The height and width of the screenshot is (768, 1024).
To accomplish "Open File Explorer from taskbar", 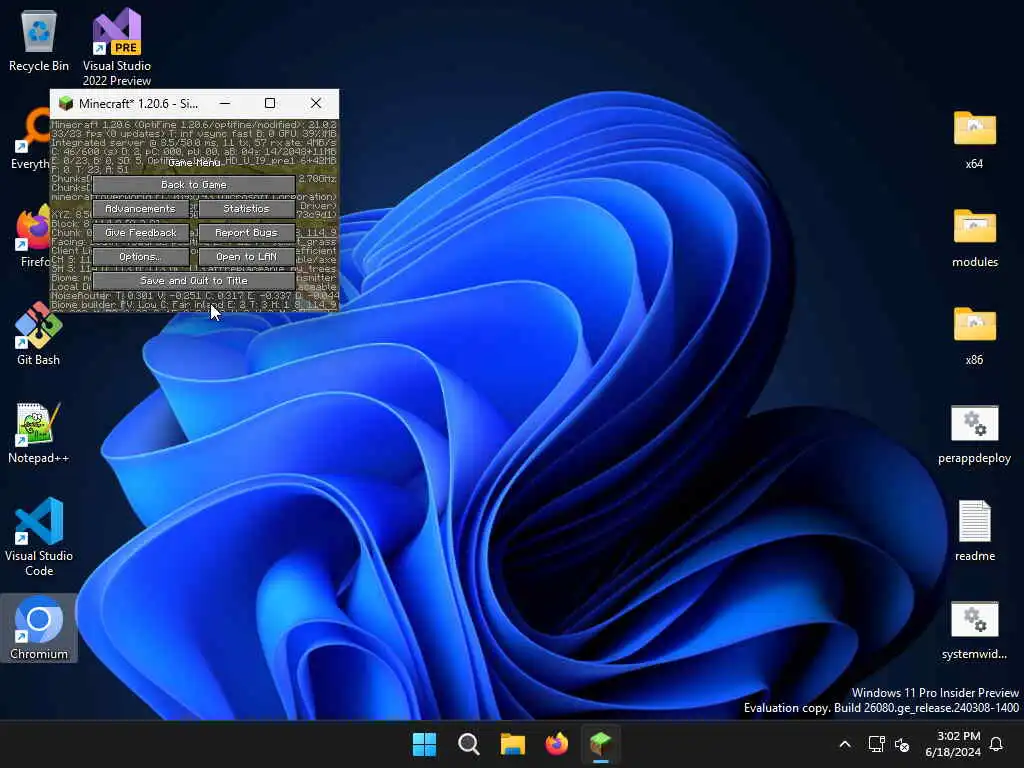I will [x=513, y=744].
